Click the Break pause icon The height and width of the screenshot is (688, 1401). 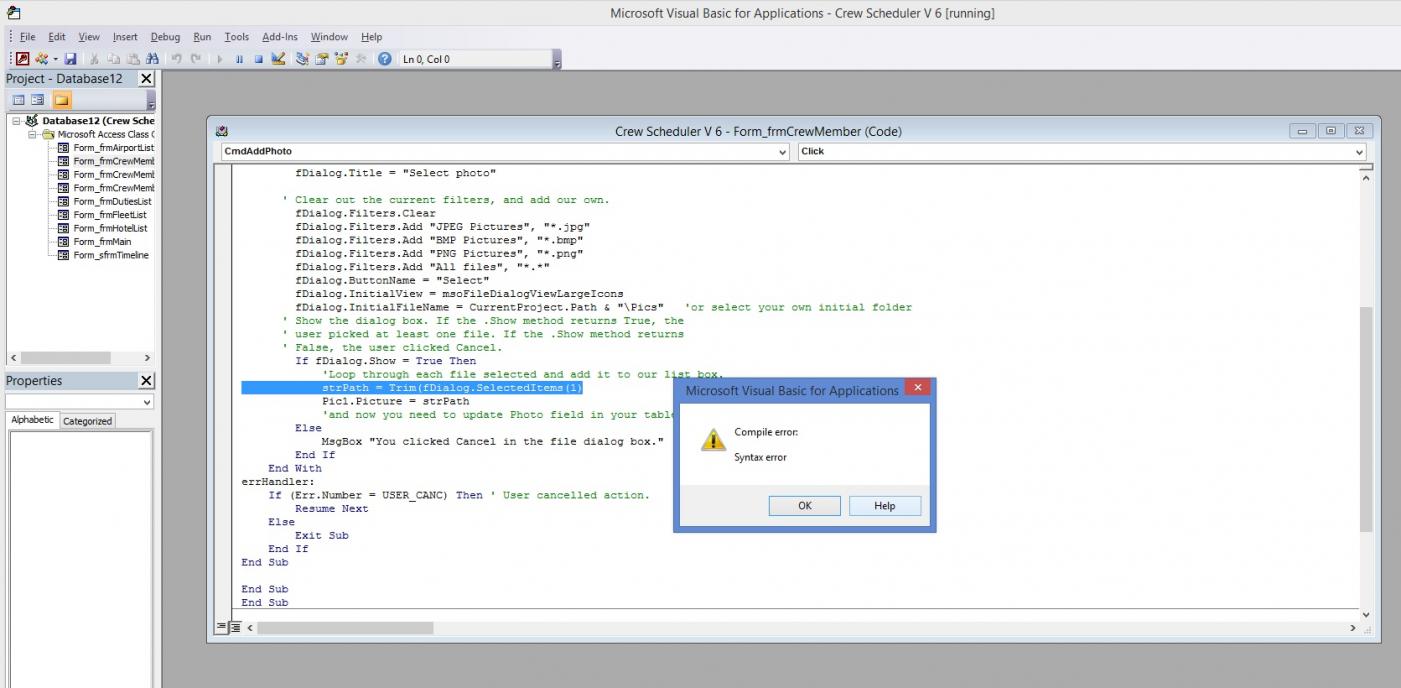click(x=239, y=59)
